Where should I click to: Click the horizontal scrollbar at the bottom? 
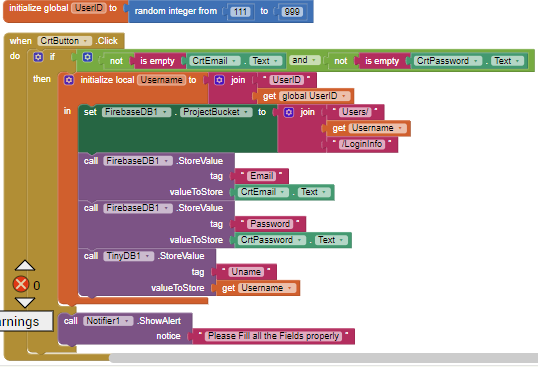click(323, 358)
